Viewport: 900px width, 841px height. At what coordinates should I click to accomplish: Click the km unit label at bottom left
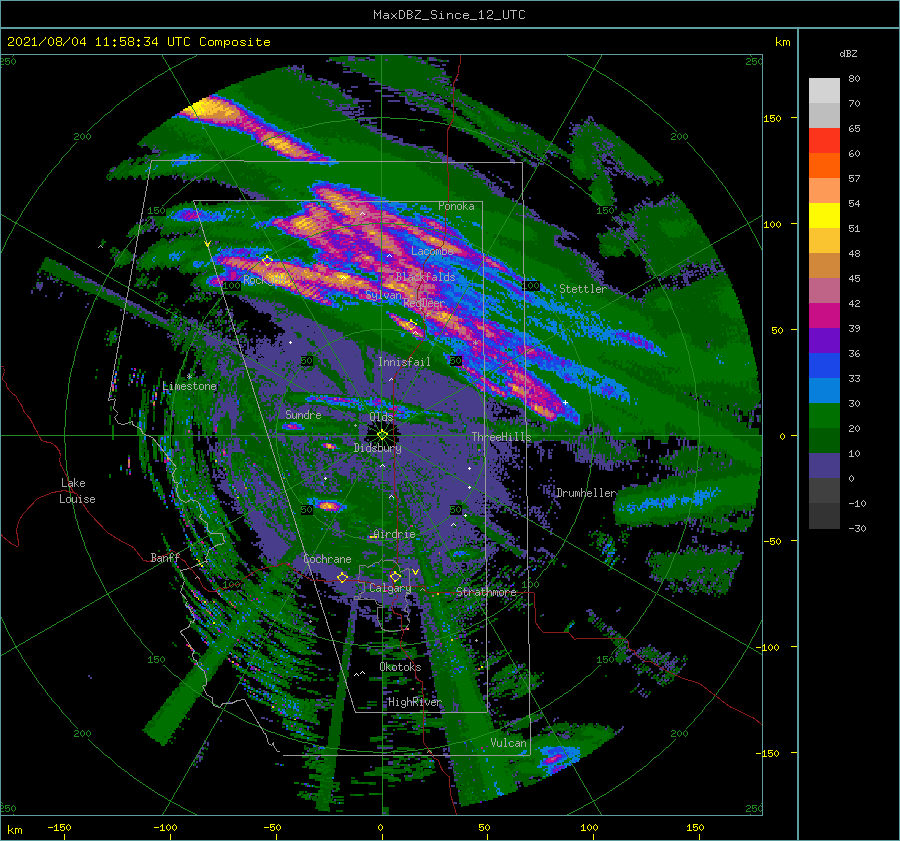point(14,830)
